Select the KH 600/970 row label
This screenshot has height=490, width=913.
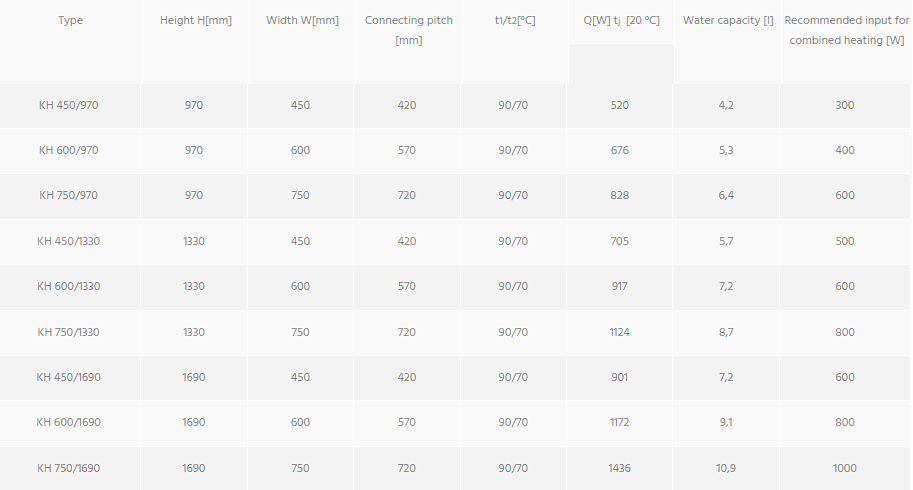pos(69,150)
